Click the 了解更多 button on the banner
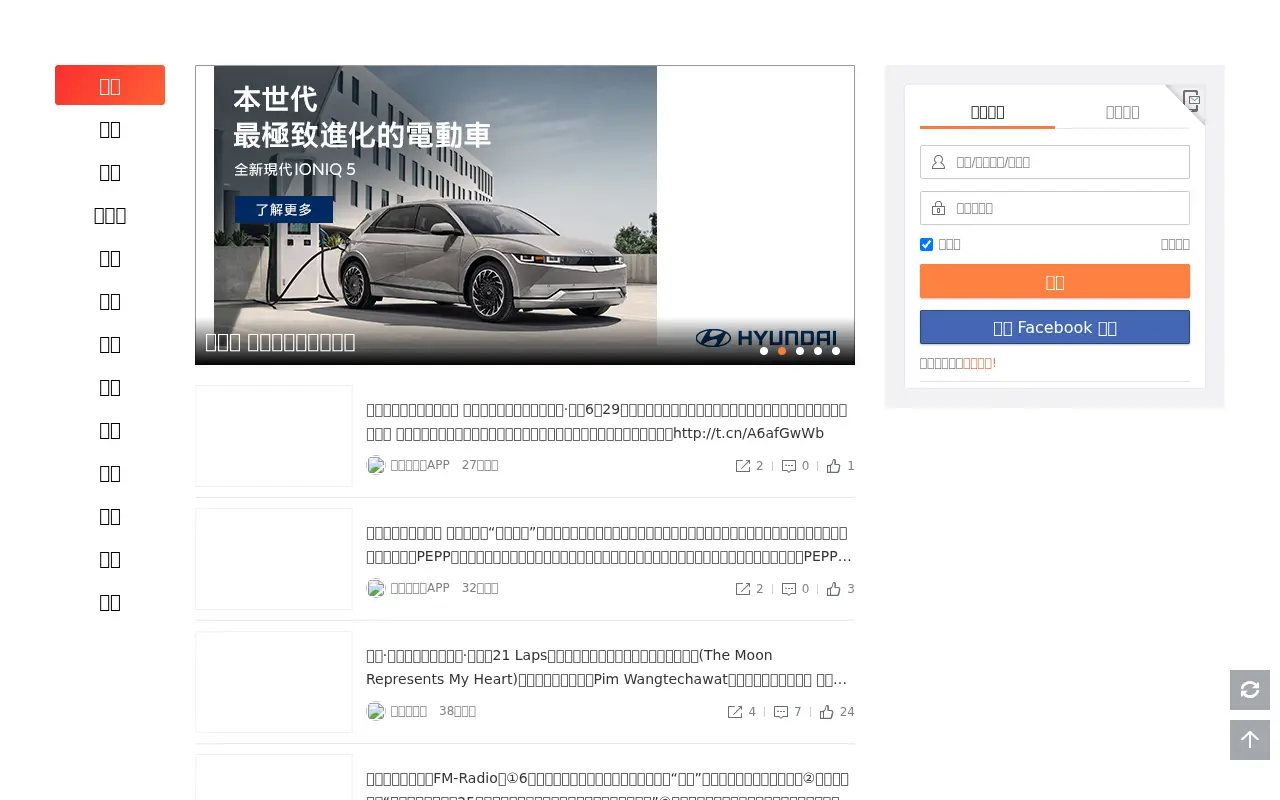1280x800 pixels. tap(284, 210)
